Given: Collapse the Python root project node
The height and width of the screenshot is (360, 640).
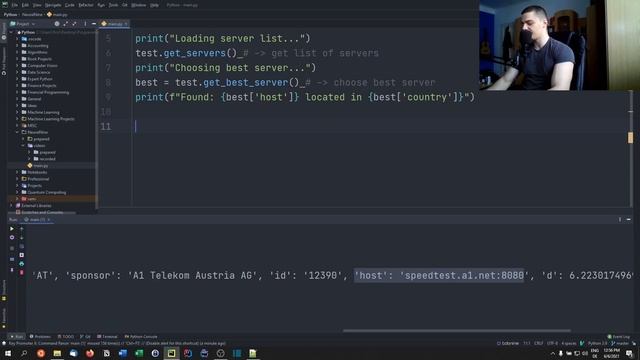Looking at the screenshot, I should [11, 32].
